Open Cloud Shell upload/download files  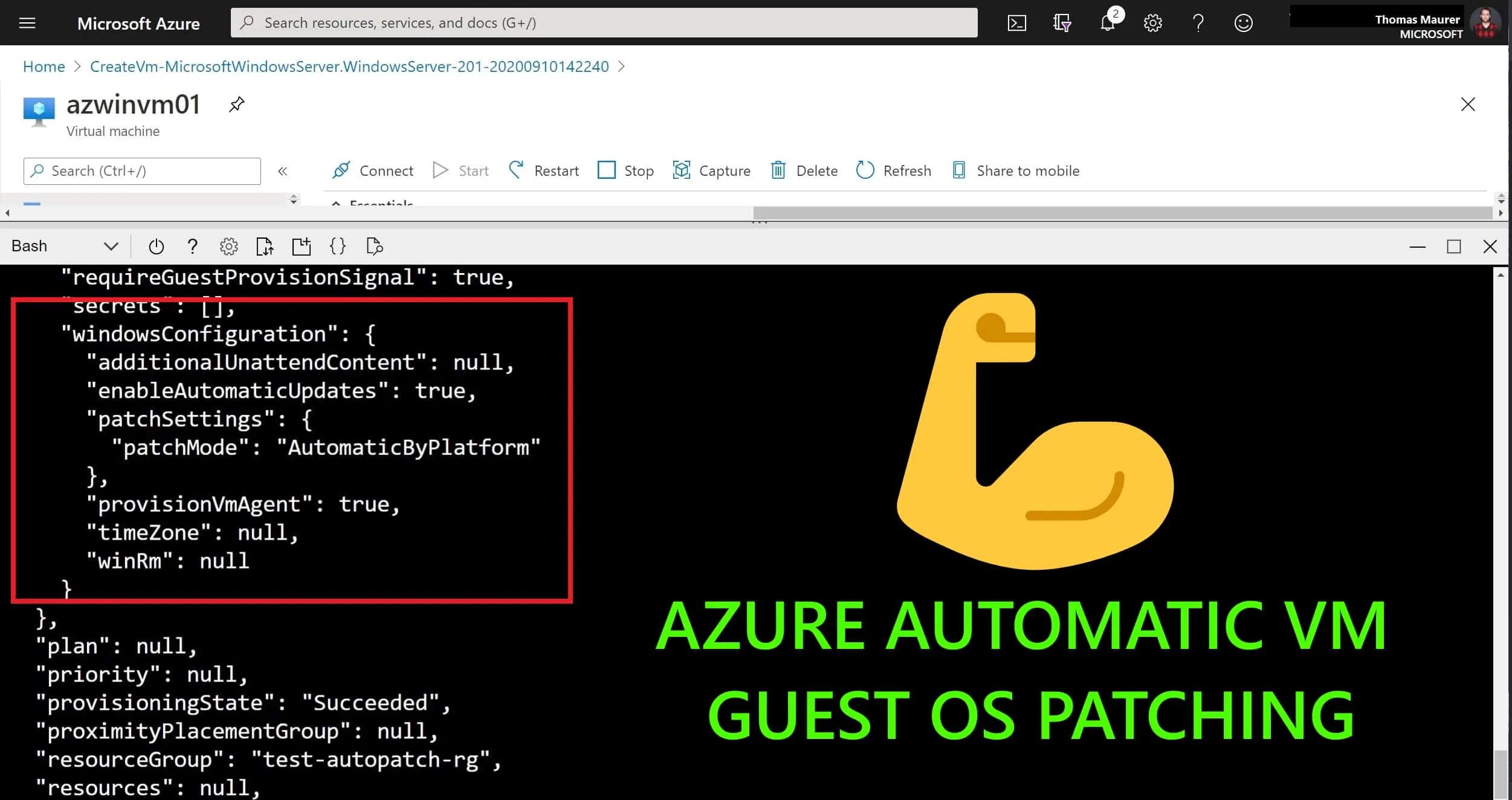click(265, 247)
